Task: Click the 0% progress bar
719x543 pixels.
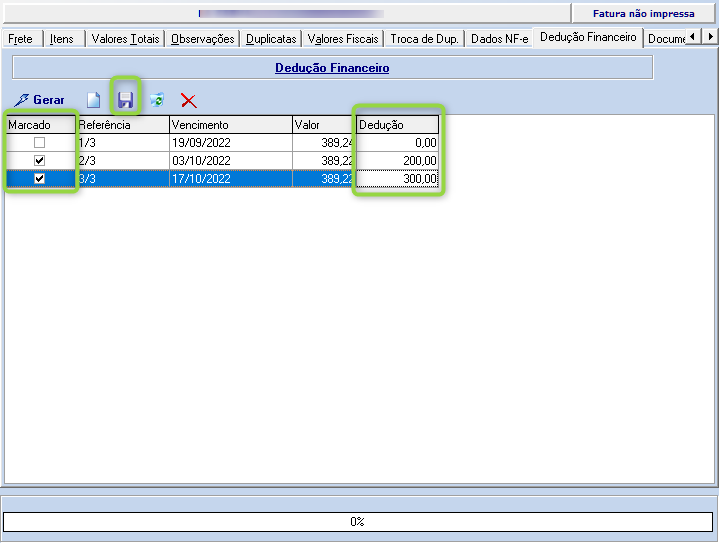Action: [x=357, y=522]
